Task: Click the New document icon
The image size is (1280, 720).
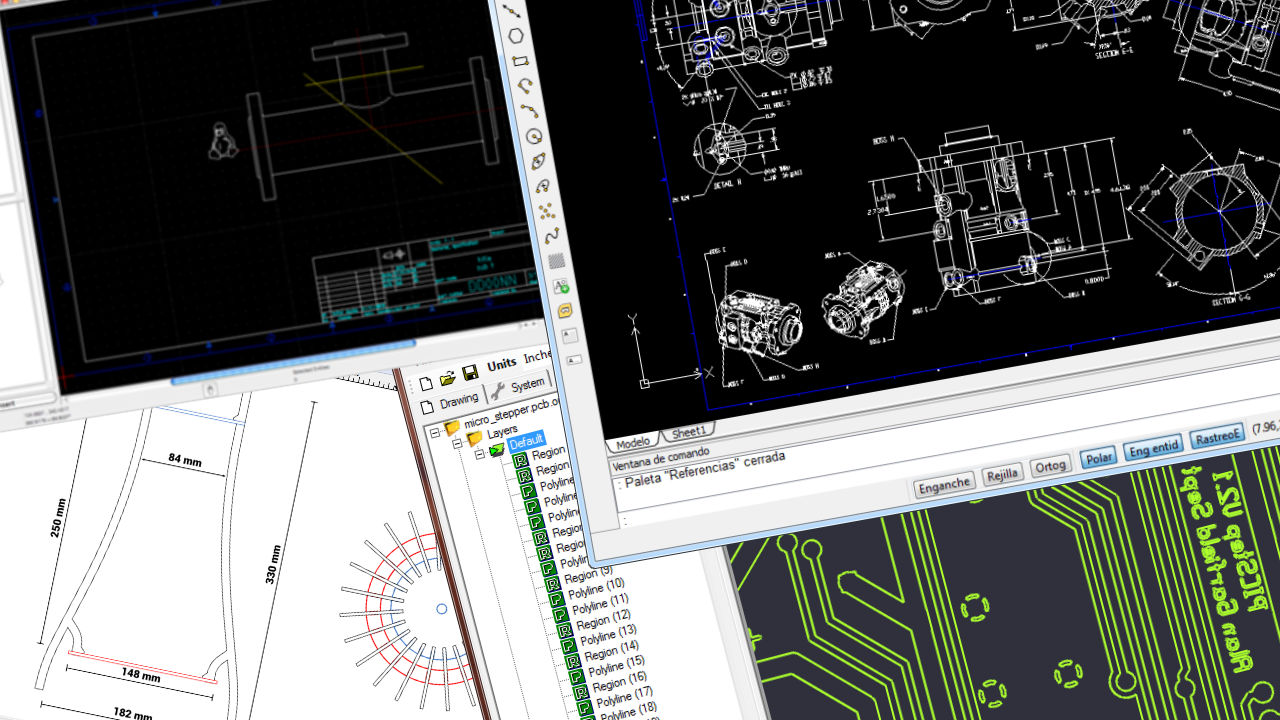Action: (426, 383)
